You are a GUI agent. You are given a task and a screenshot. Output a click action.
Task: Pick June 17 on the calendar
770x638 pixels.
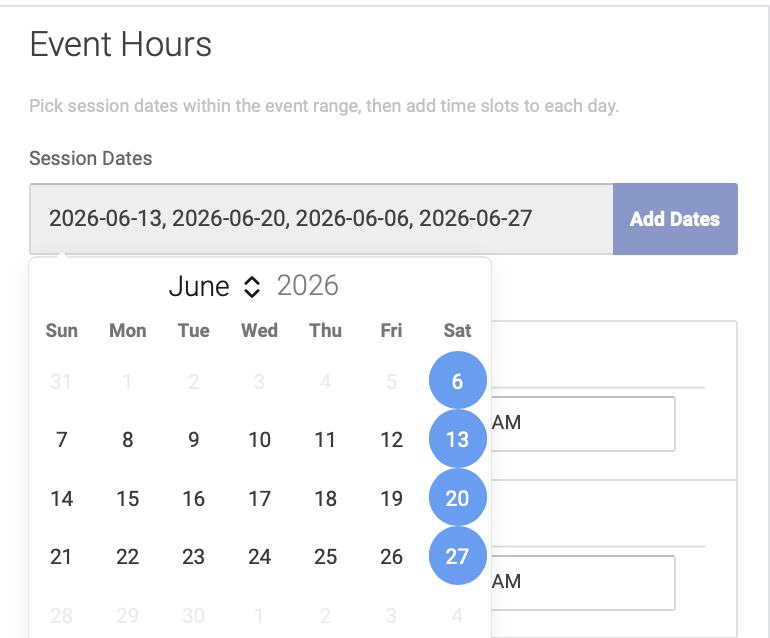[259, 498]
